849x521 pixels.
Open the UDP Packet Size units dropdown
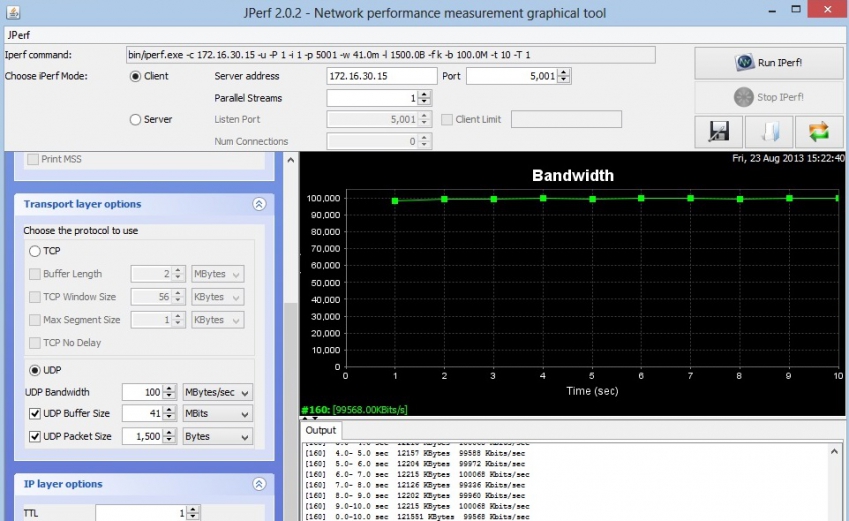pyautogui.click(x=217, y=437)
